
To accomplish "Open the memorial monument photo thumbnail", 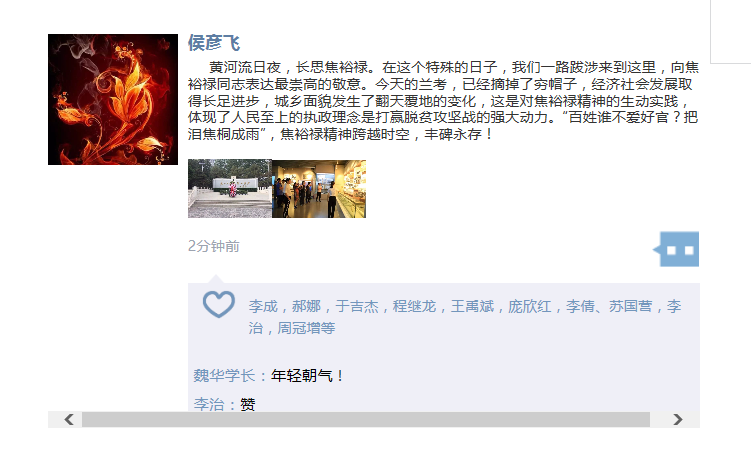I will coord(230,189).
